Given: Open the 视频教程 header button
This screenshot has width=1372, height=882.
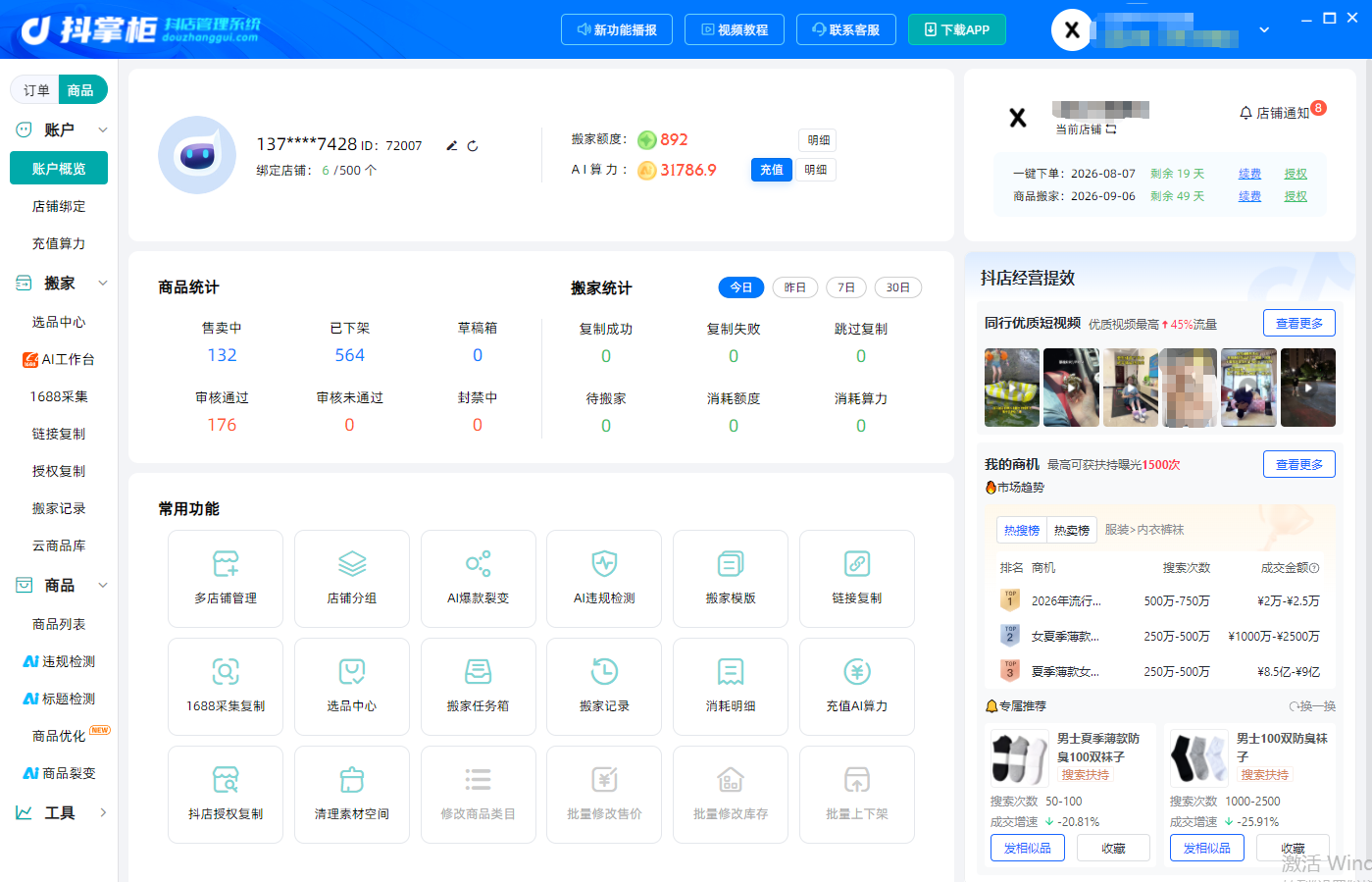Looking at the screenshot, I should [x=735, y=29].
